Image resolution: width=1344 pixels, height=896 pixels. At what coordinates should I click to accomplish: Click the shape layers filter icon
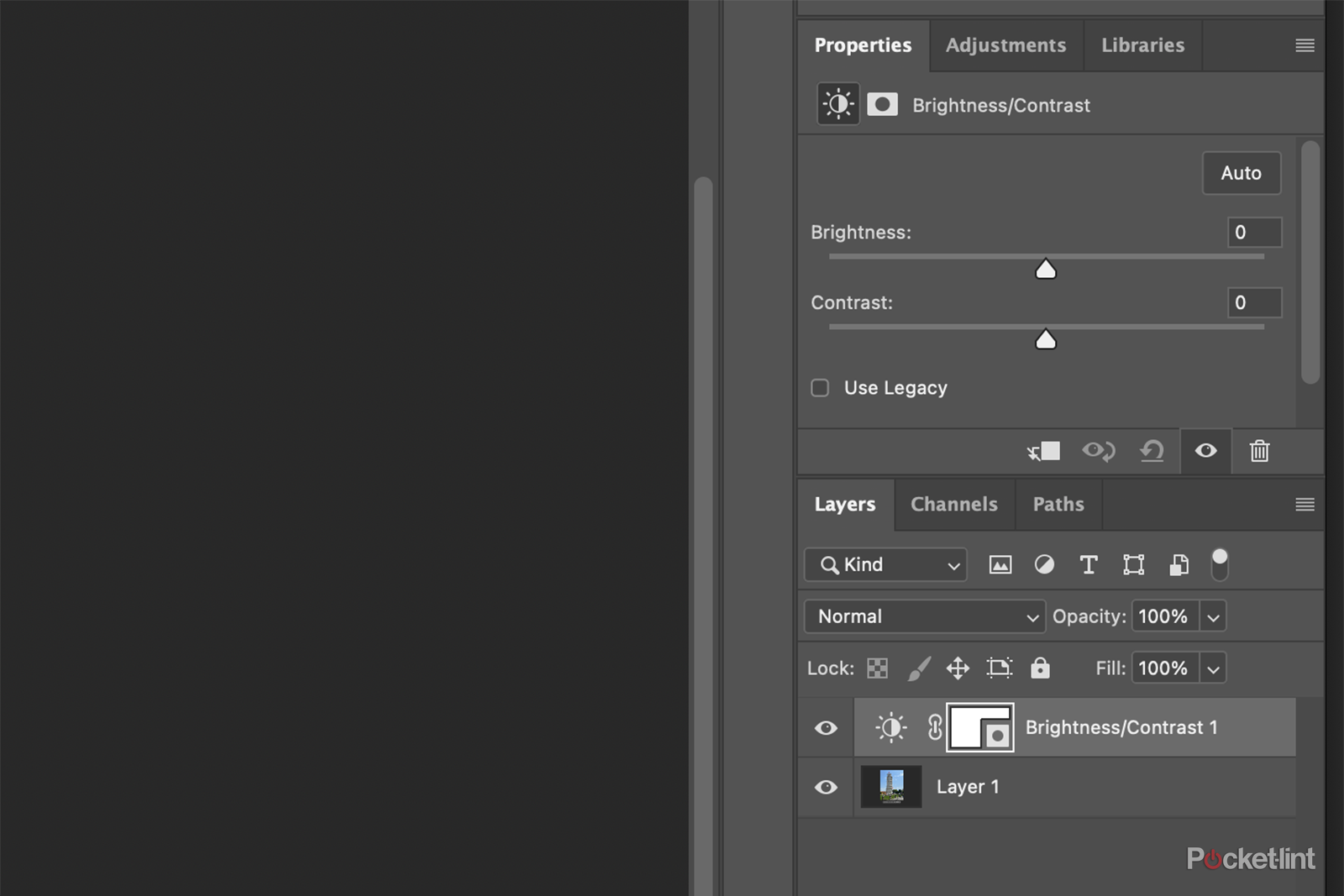click(x=1133, y=564)
